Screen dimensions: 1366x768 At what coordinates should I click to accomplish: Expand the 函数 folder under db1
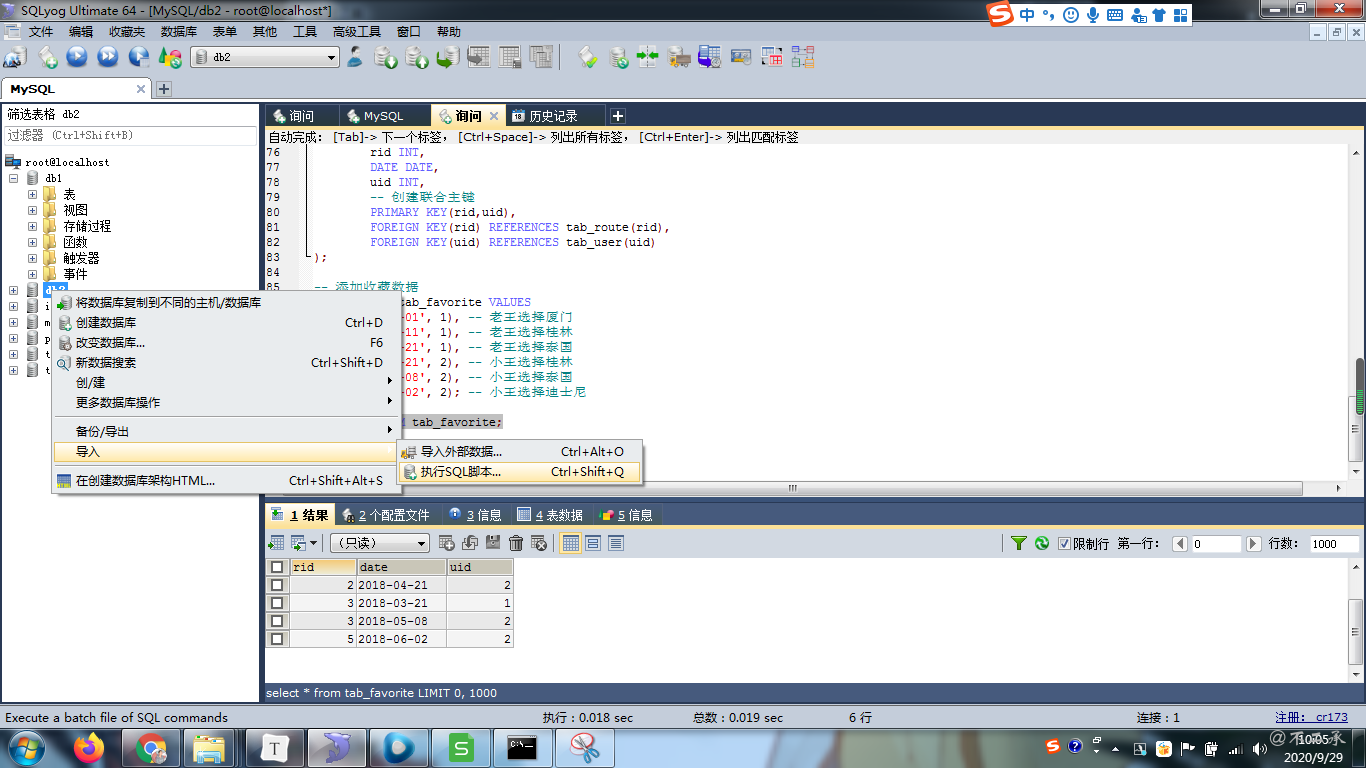[32, 242]
